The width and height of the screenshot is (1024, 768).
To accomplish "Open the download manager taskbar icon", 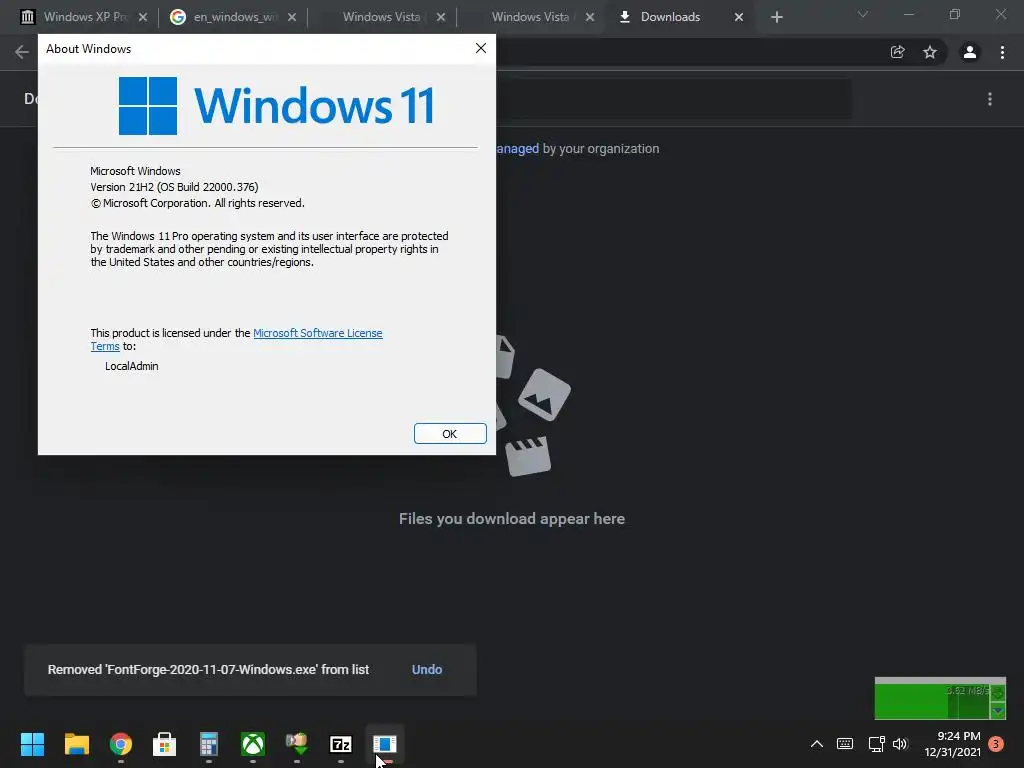I will (x=296, y=744).
